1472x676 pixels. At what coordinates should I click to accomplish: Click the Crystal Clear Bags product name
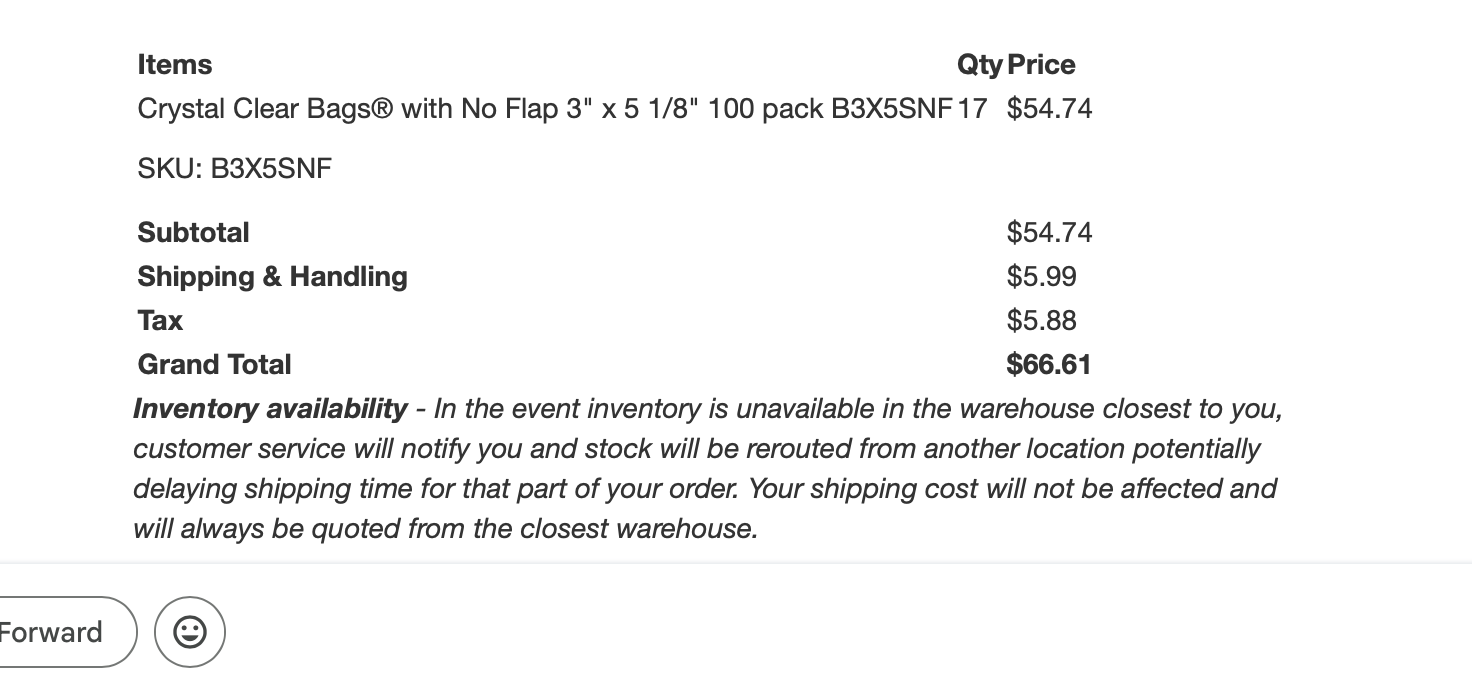[x=544, y=108]
